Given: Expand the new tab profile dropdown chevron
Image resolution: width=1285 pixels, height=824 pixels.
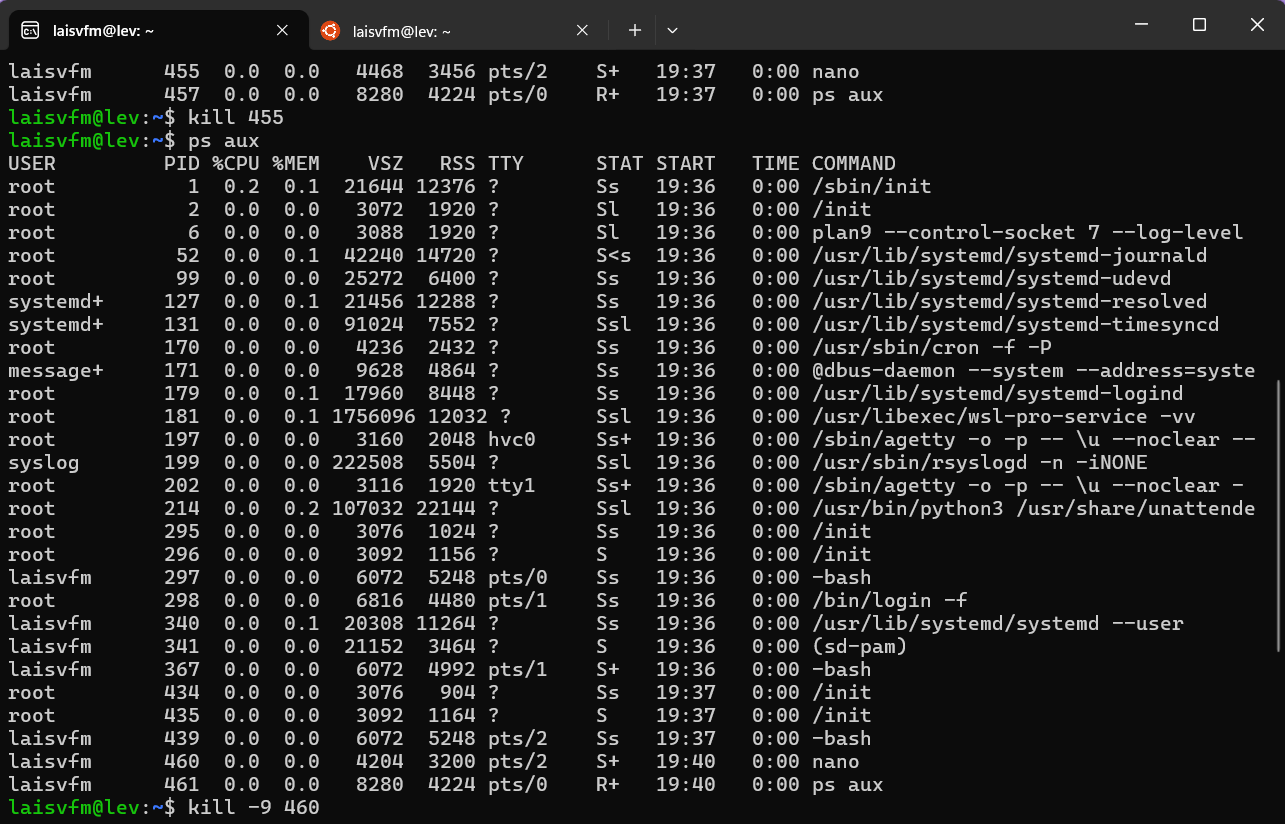Looking at the screenshot, I should pos(672,30).
